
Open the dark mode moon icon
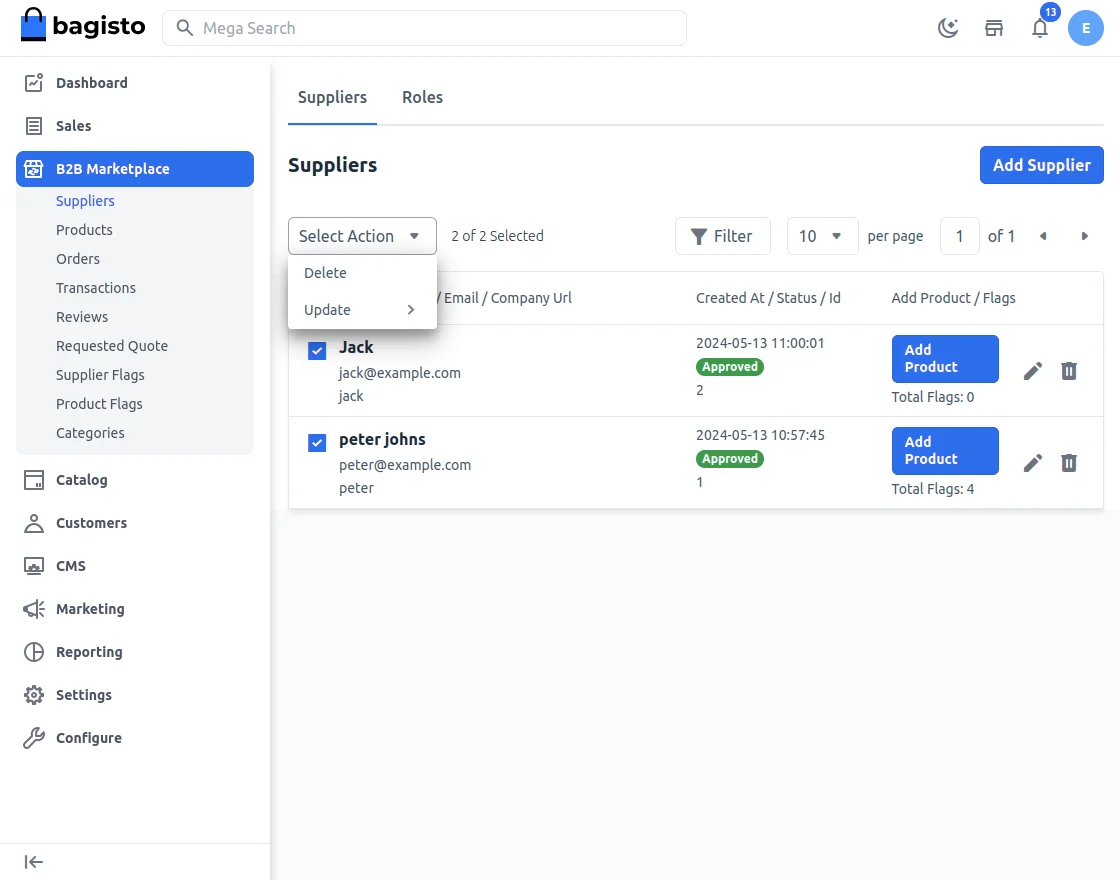[x=948, y=28]
